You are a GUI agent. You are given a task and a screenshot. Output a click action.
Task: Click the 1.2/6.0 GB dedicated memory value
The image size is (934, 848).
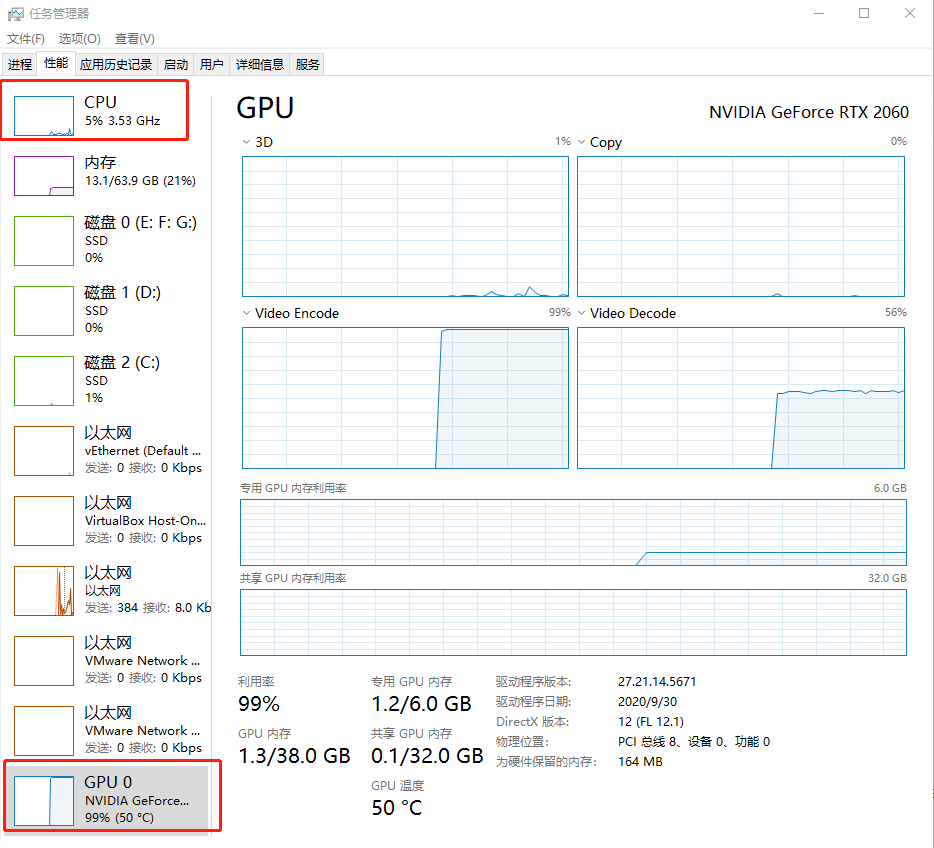[x=421, y=703]
